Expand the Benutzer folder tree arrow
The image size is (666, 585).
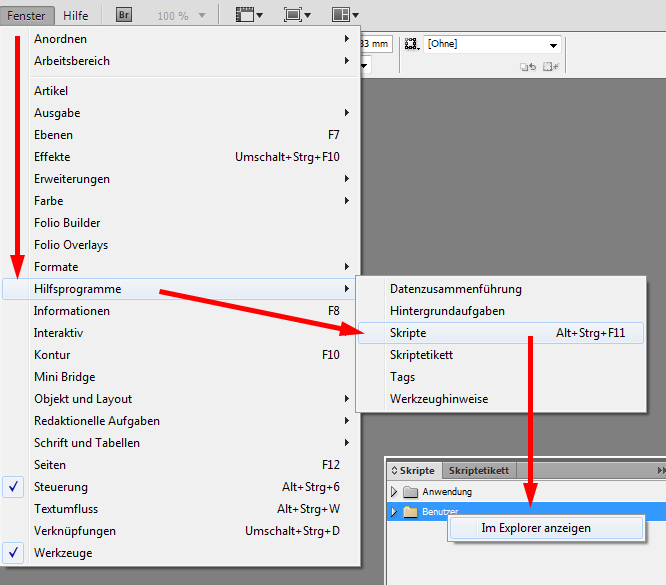[394, 512]
